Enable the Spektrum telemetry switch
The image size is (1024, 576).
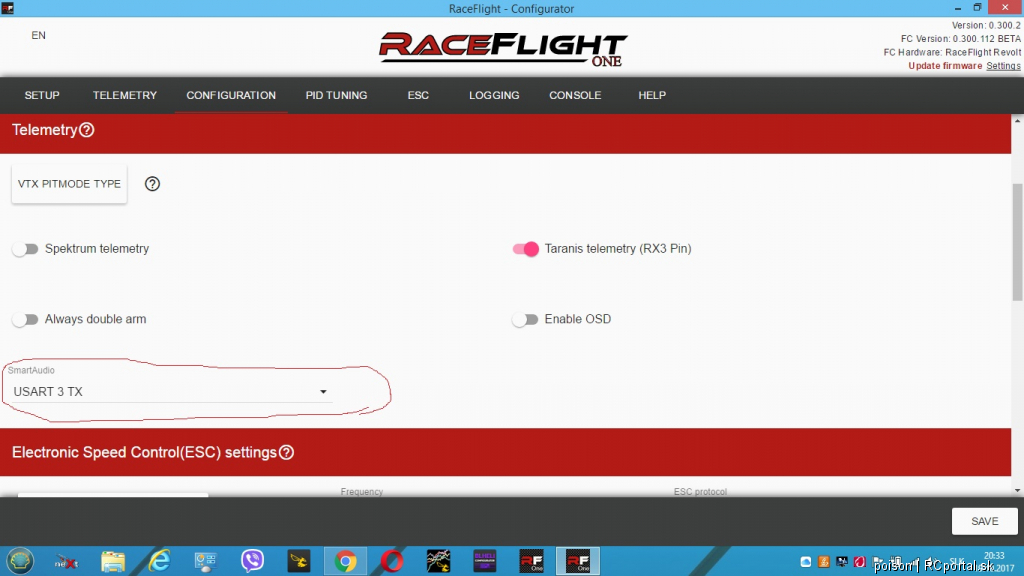point(25,249)
